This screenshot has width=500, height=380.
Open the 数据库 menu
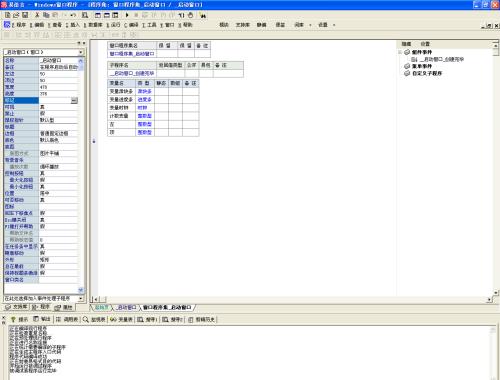93,25
